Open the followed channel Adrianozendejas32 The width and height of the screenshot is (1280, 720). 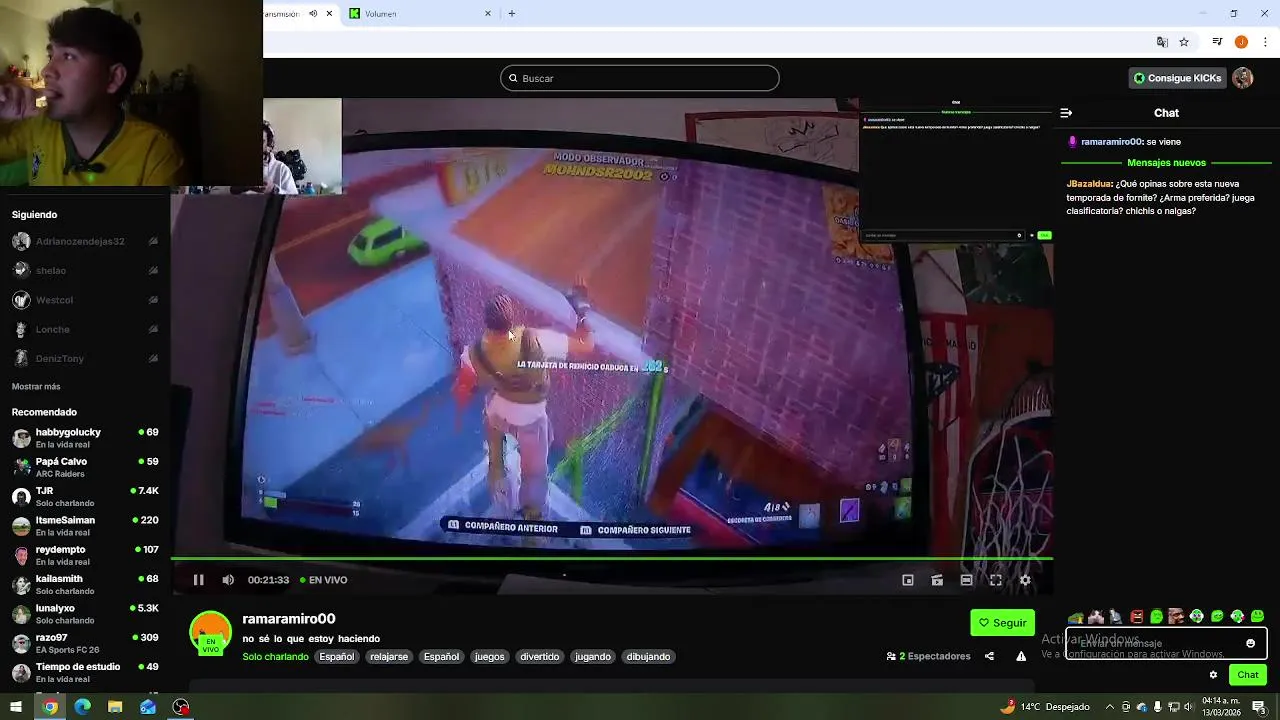[x=85, y=242]
